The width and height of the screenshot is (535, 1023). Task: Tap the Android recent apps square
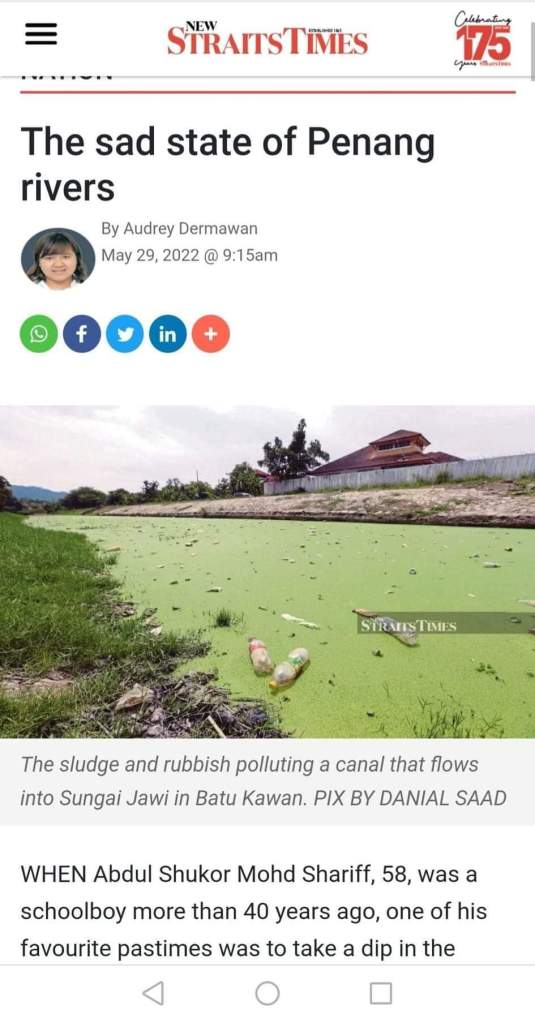pos(381,994)
